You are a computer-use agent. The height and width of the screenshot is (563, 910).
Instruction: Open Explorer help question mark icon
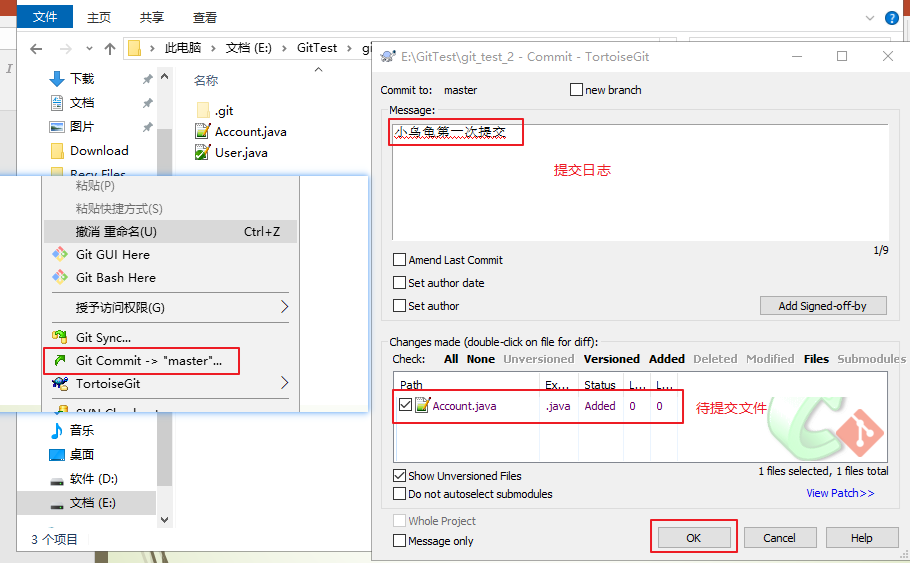click(x=891, y=18)
